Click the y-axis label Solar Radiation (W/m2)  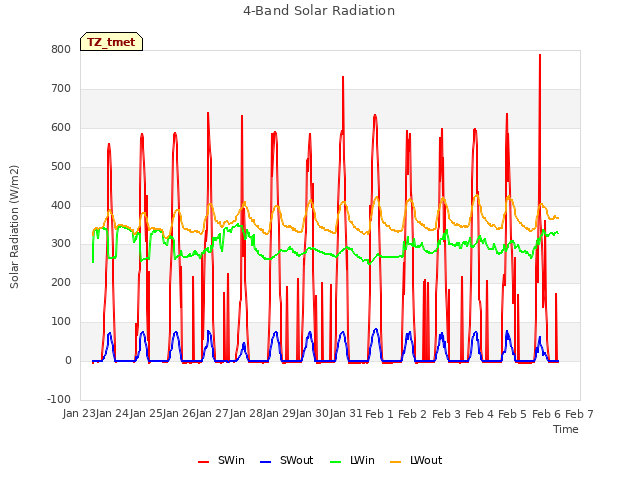coord(14,227)
